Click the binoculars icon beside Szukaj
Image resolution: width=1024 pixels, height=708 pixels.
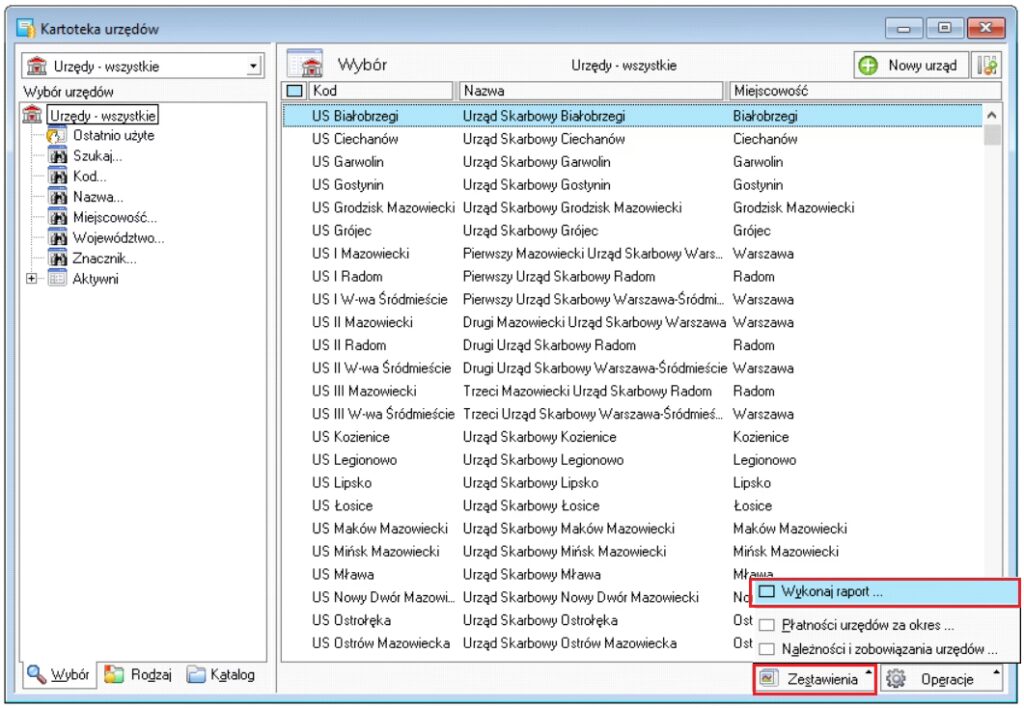58,156
